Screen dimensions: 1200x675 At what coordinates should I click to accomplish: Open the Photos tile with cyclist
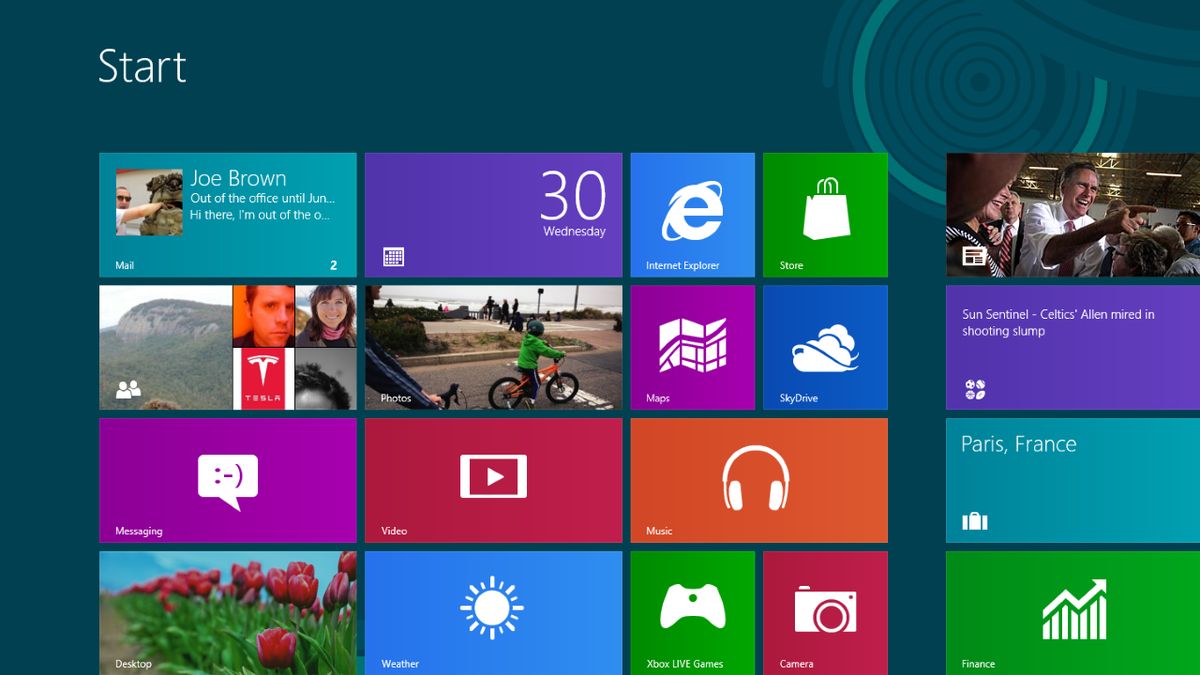pyautogui.click(x=493, y=348)
